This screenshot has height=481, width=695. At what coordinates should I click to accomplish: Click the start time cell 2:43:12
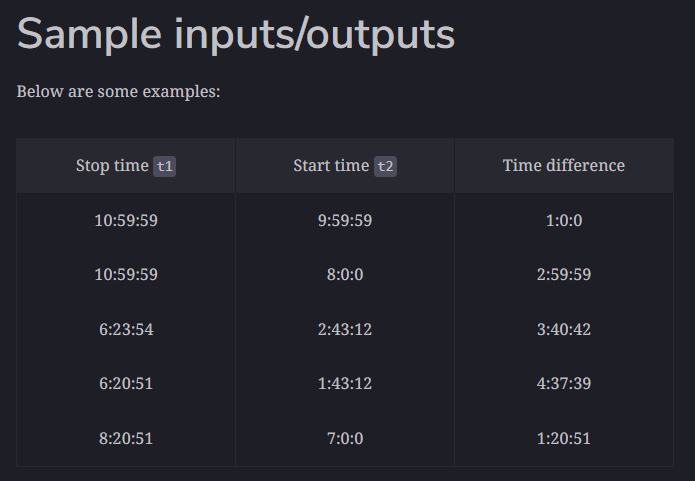pos(345,329)
